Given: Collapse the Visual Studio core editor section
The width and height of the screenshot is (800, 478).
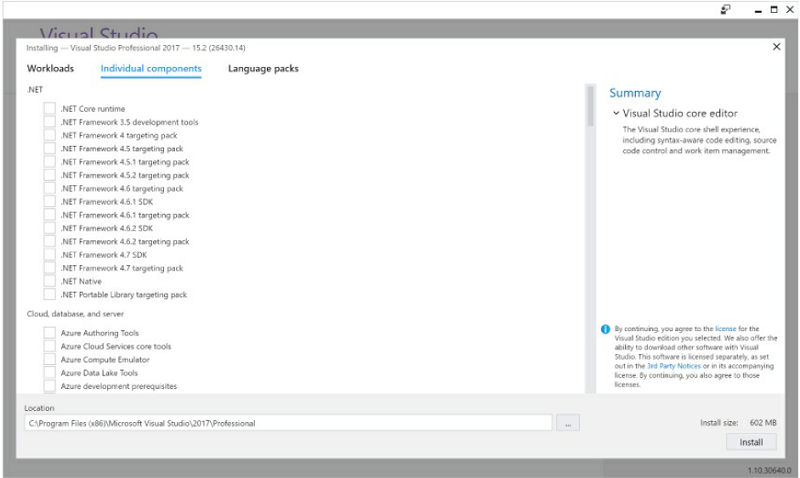Looking at the screenshot, I should pos(616,113).
